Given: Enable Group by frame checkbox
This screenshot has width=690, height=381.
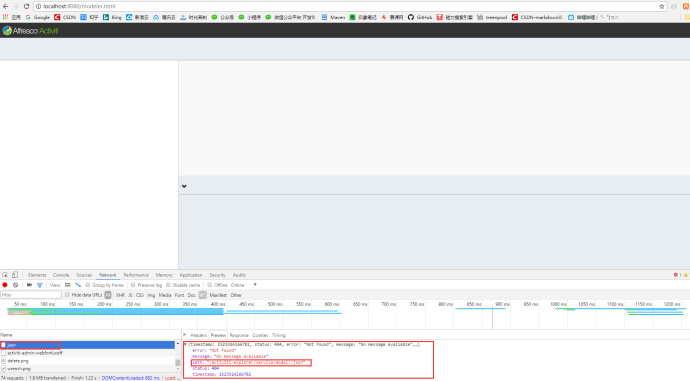Looking at the screenshot, I should [88, 285].
